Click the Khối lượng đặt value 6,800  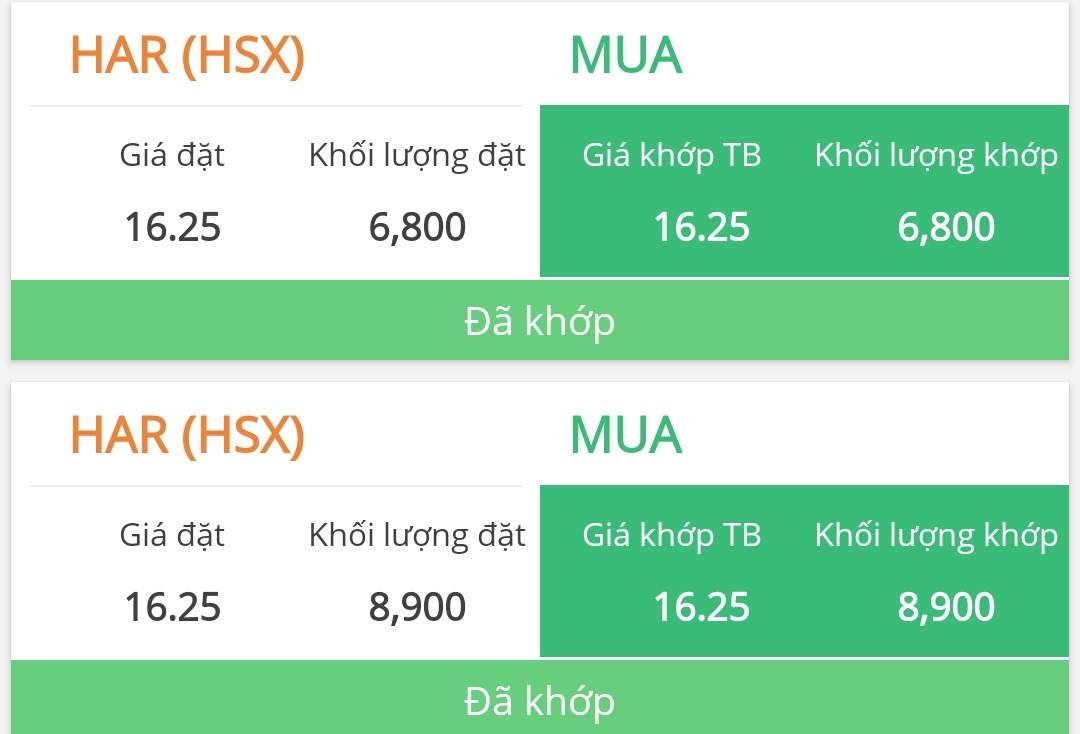tap(417, 228)
